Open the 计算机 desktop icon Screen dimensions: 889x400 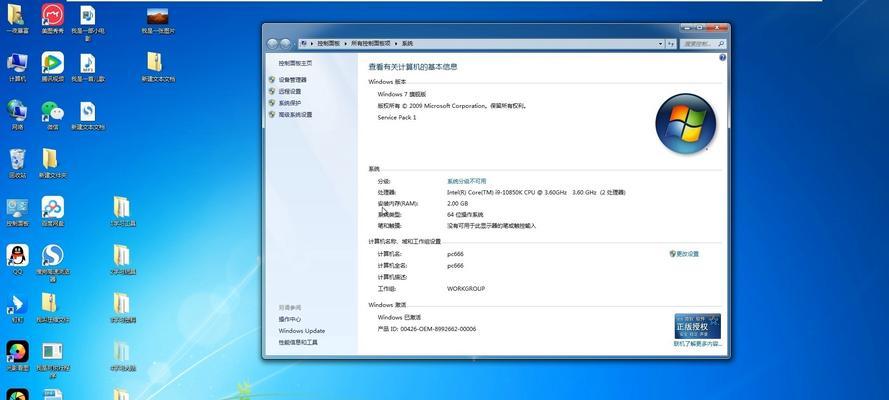(17, 67)
